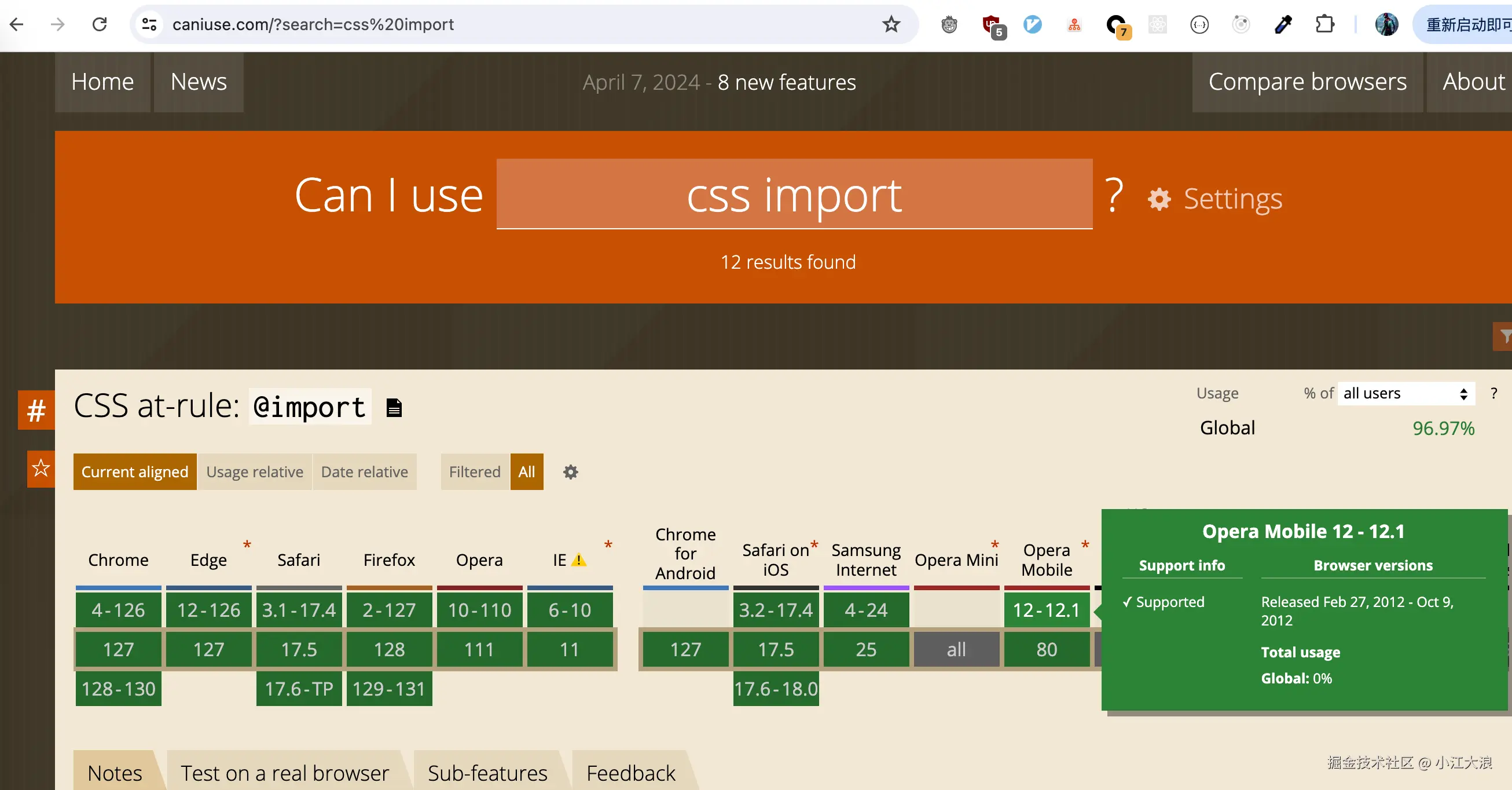Viewport: 1512px width, 790px height.
Task: Bookmark this page with the star icon
Action: coord(890,24)
